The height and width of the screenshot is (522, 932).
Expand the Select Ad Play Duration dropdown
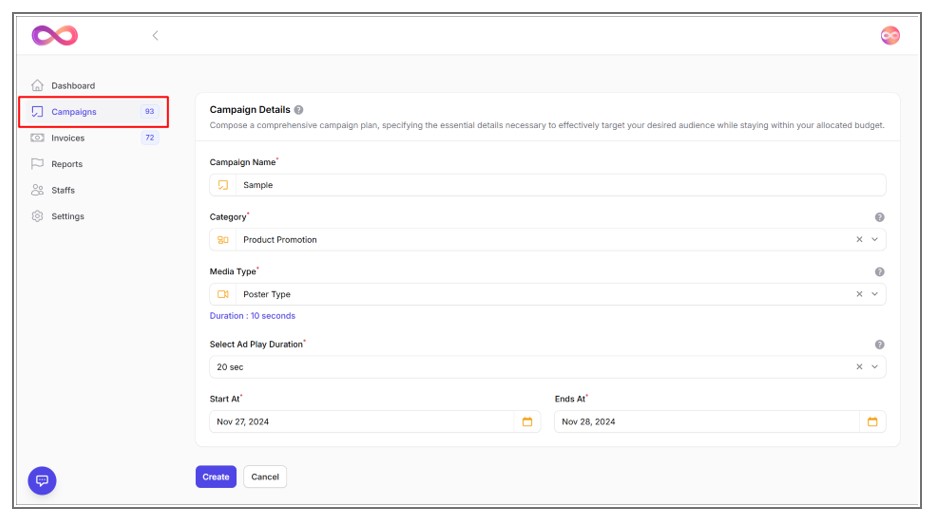[x=875, y=367]
